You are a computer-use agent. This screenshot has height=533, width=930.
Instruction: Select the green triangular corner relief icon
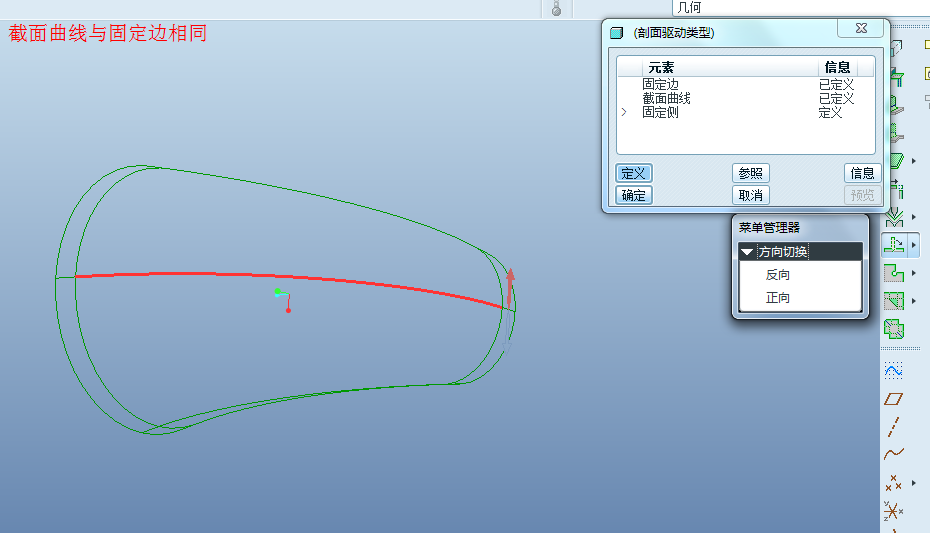click(894, 301)
